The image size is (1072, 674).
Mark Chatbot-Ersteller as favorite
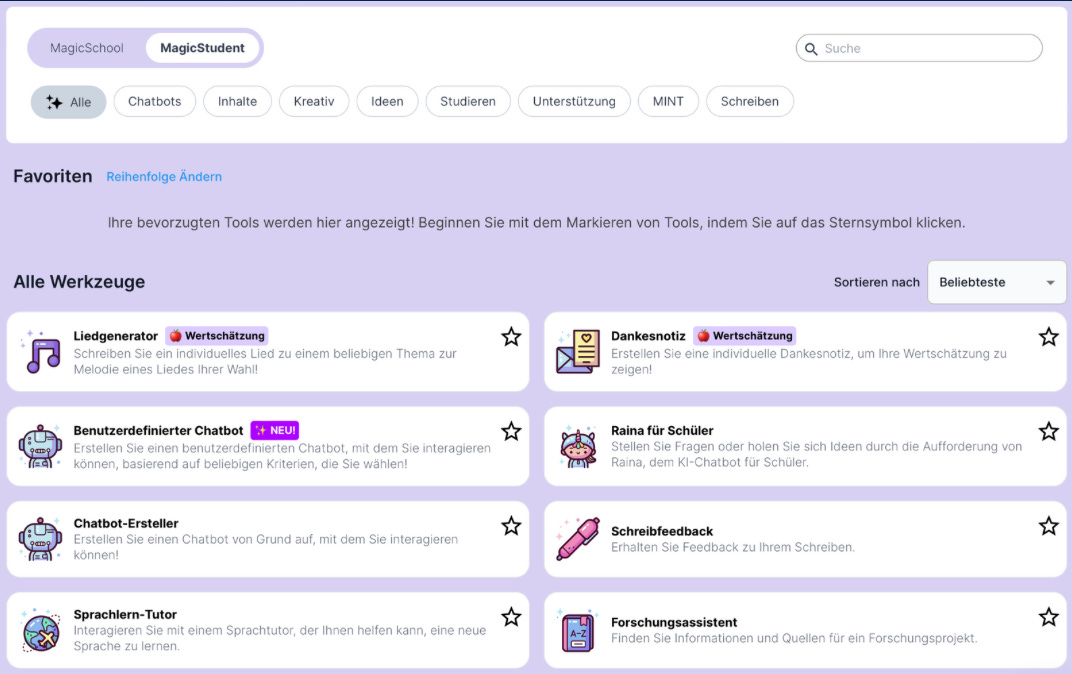tap(511, 526)
